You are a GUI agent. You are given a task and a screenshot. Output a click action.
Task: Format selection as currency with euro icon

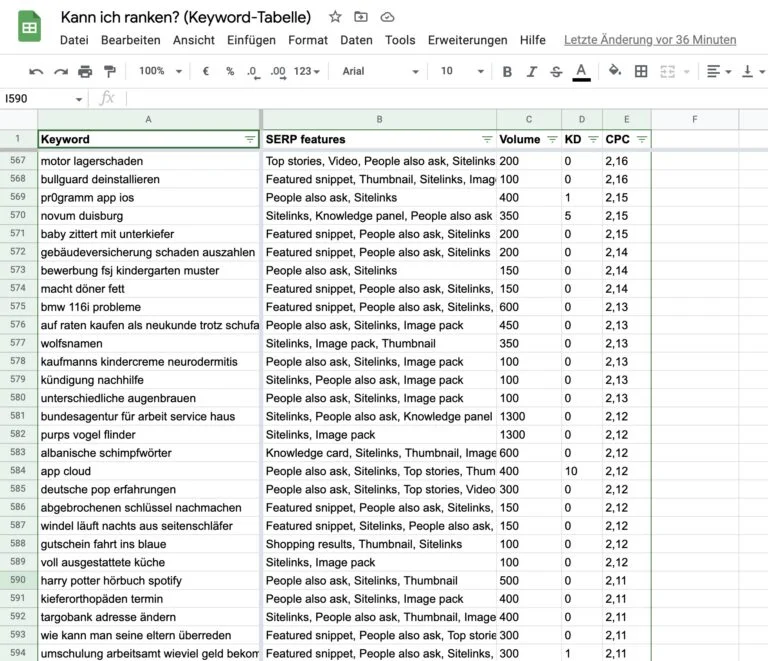206,72
